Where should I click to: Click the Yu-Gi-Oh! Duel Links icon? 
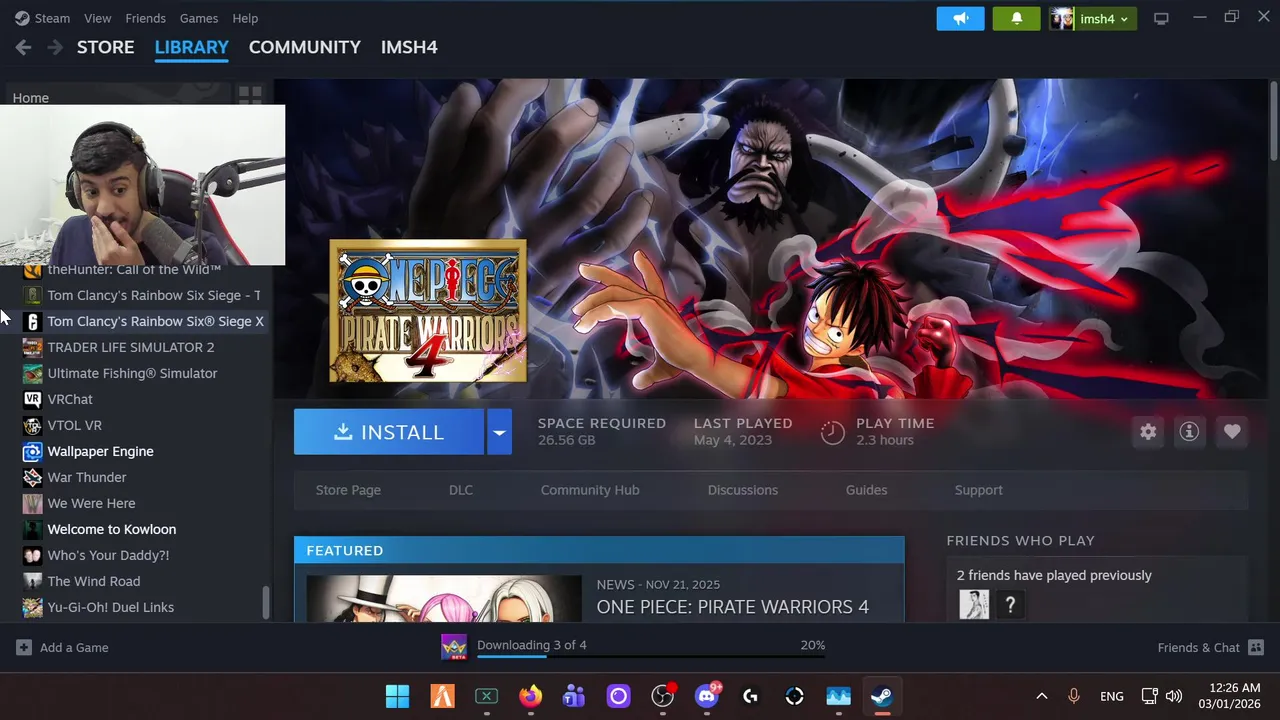tap(32, 607)
